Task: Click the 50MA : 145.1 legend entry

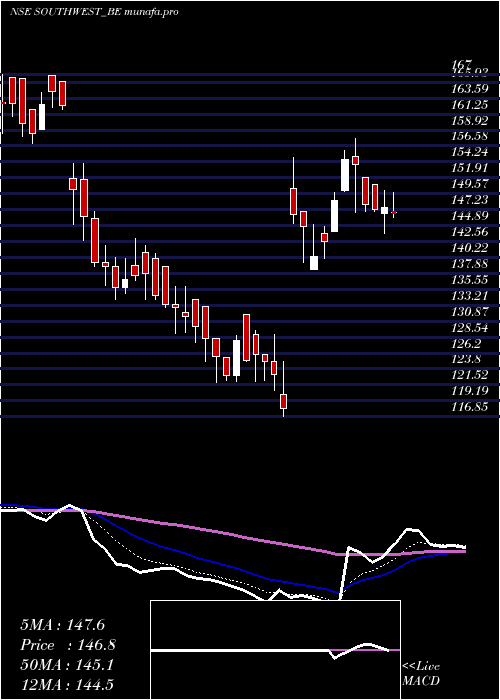Action: pyautogui.click(x=66, y=665)
